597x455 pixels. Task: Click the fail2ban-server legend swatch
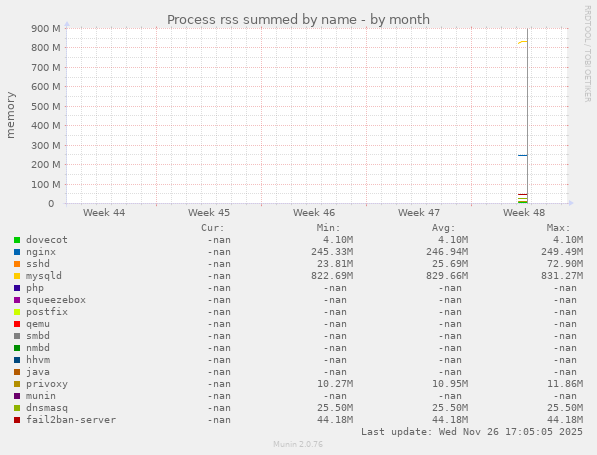17,420
